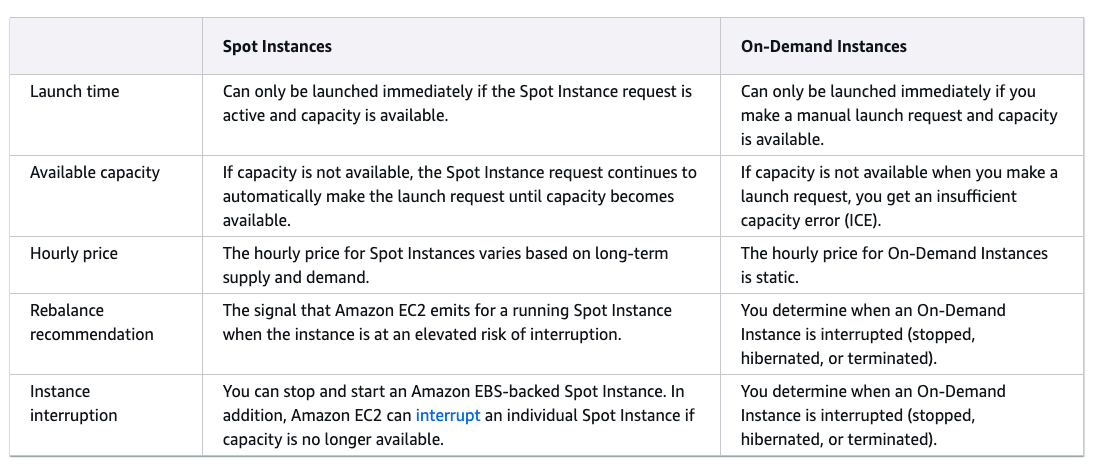
Task: Click the "Instance interruption" row label
Action: (x=73, y=403)
